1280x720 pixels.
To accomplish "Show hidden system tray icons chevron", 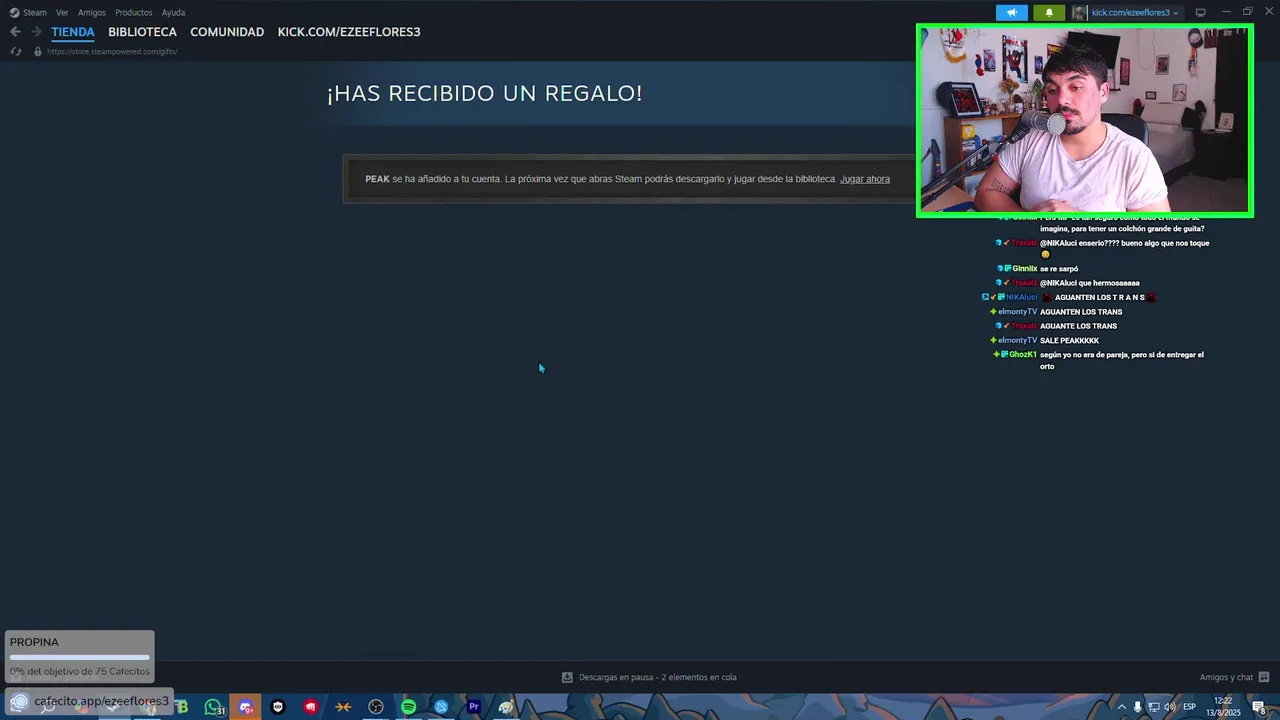I will 1121,707.
